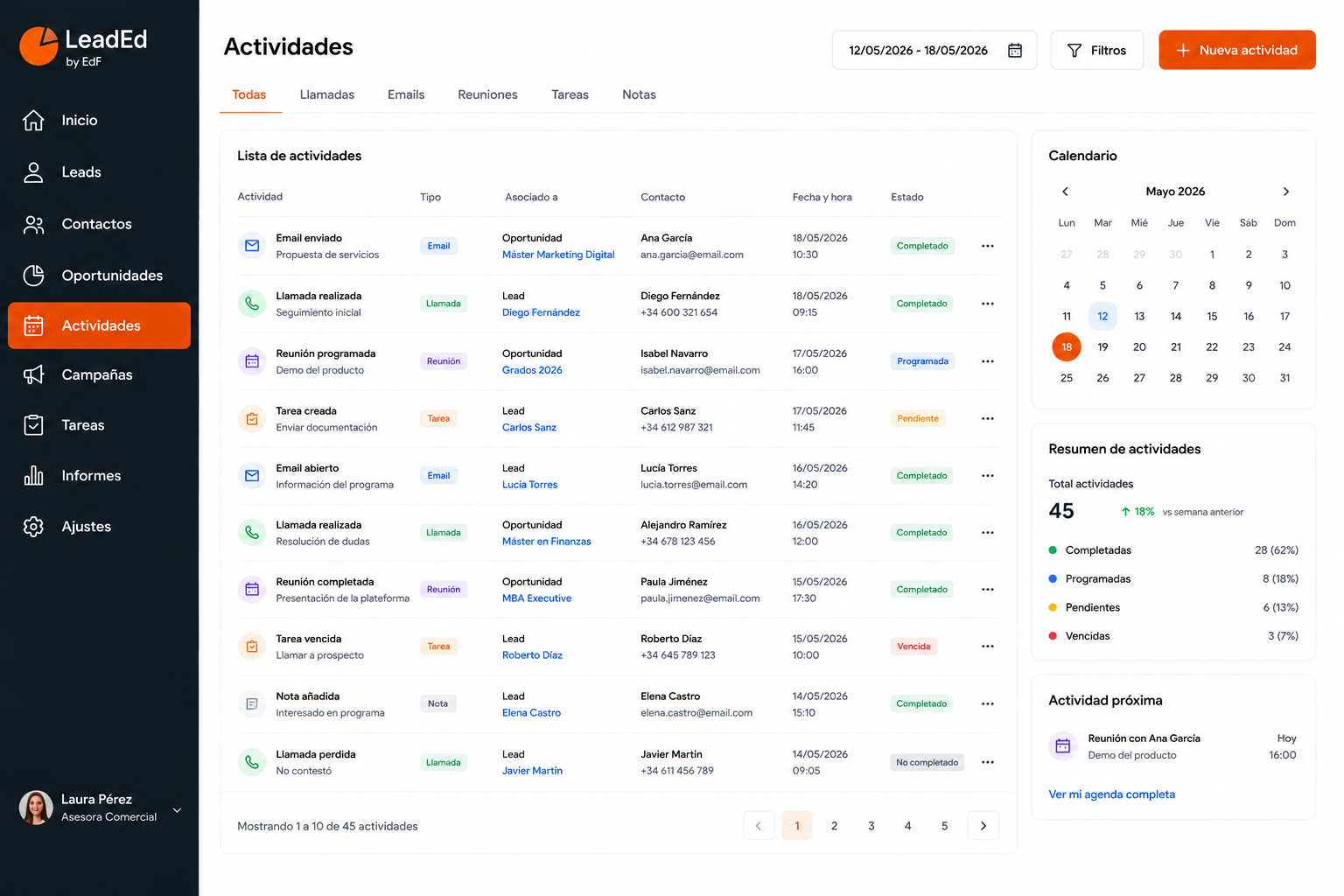Click the Tareas clipboard icon in the sidebar

33,425
